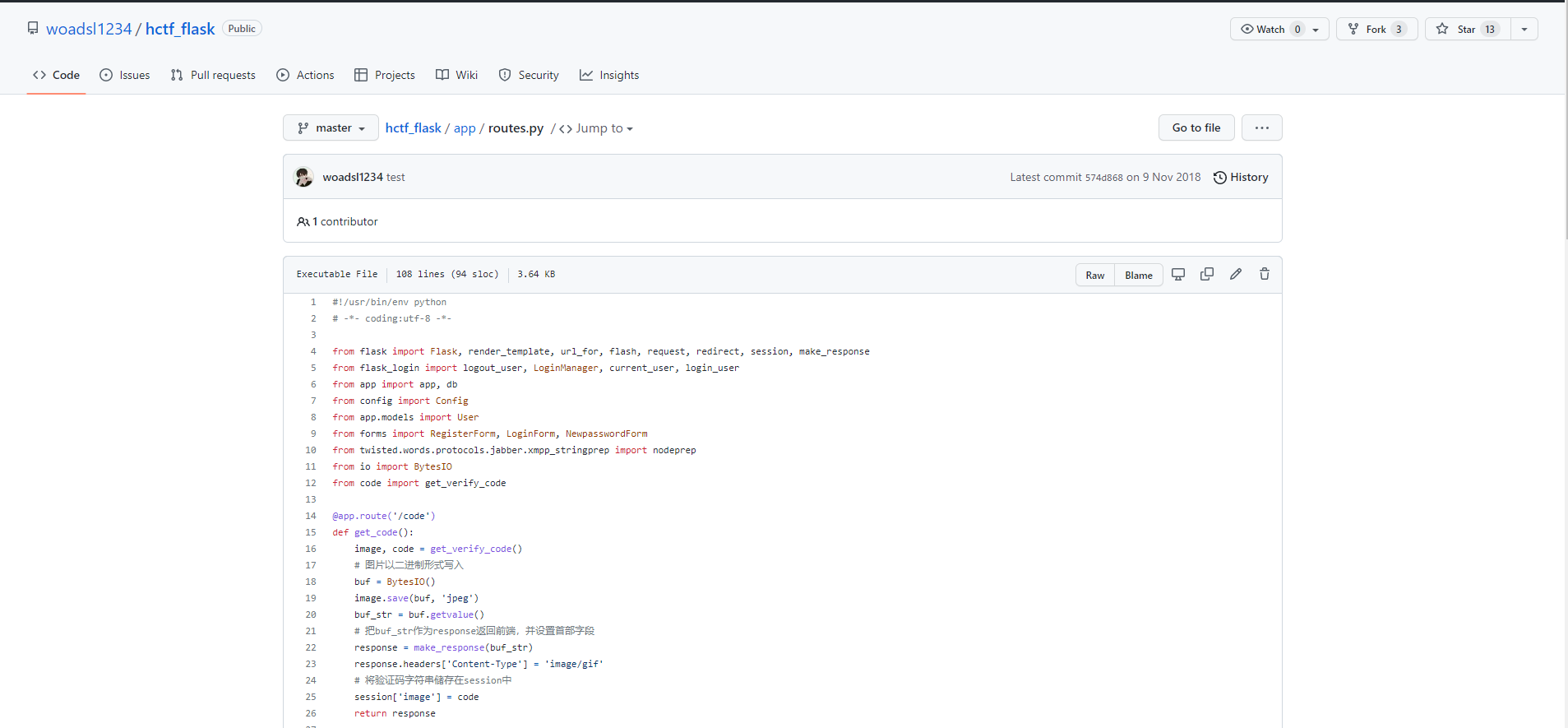The width and height of the screenshot is (1568, 728).
Task: Click "@app.route('/code')" decorator text
Action: click(x=384, y=516)
